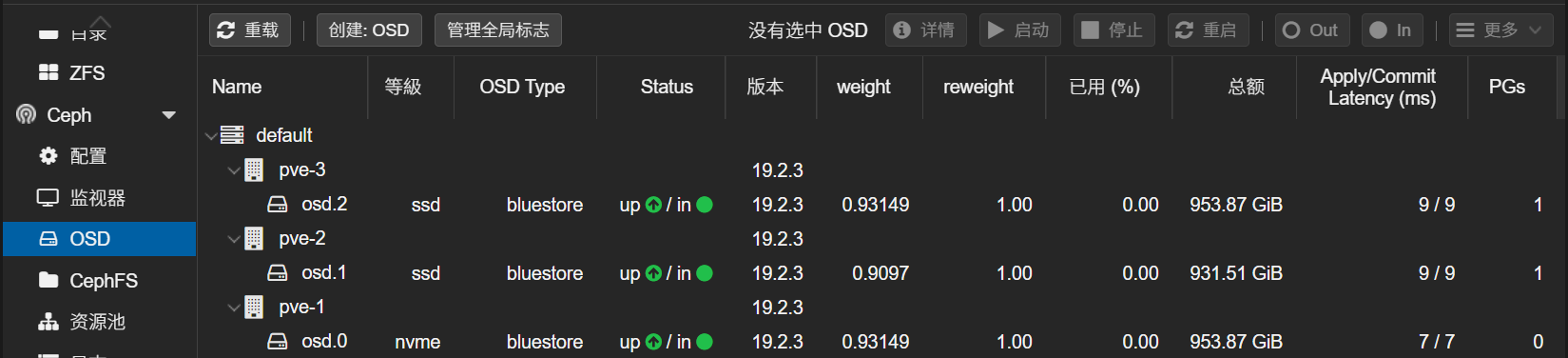Sort by Name column header

282,87
